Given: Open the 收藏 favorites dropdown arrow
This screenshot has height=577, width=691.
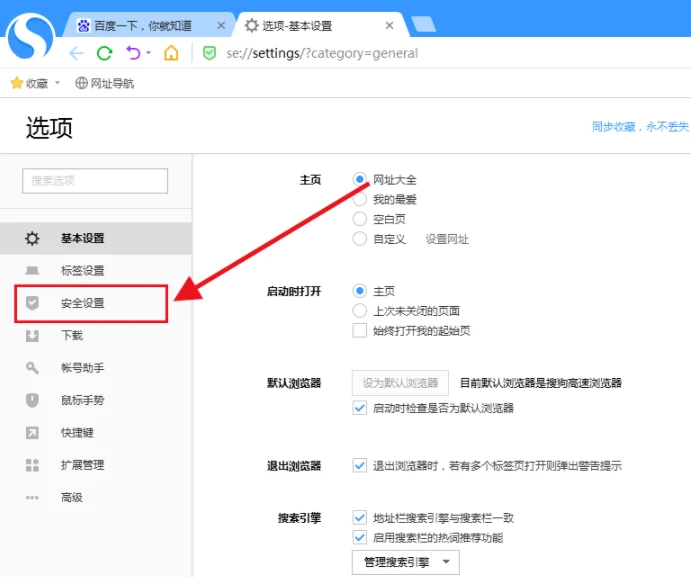Looking at the screenshot, I should (x=57, y=84).
